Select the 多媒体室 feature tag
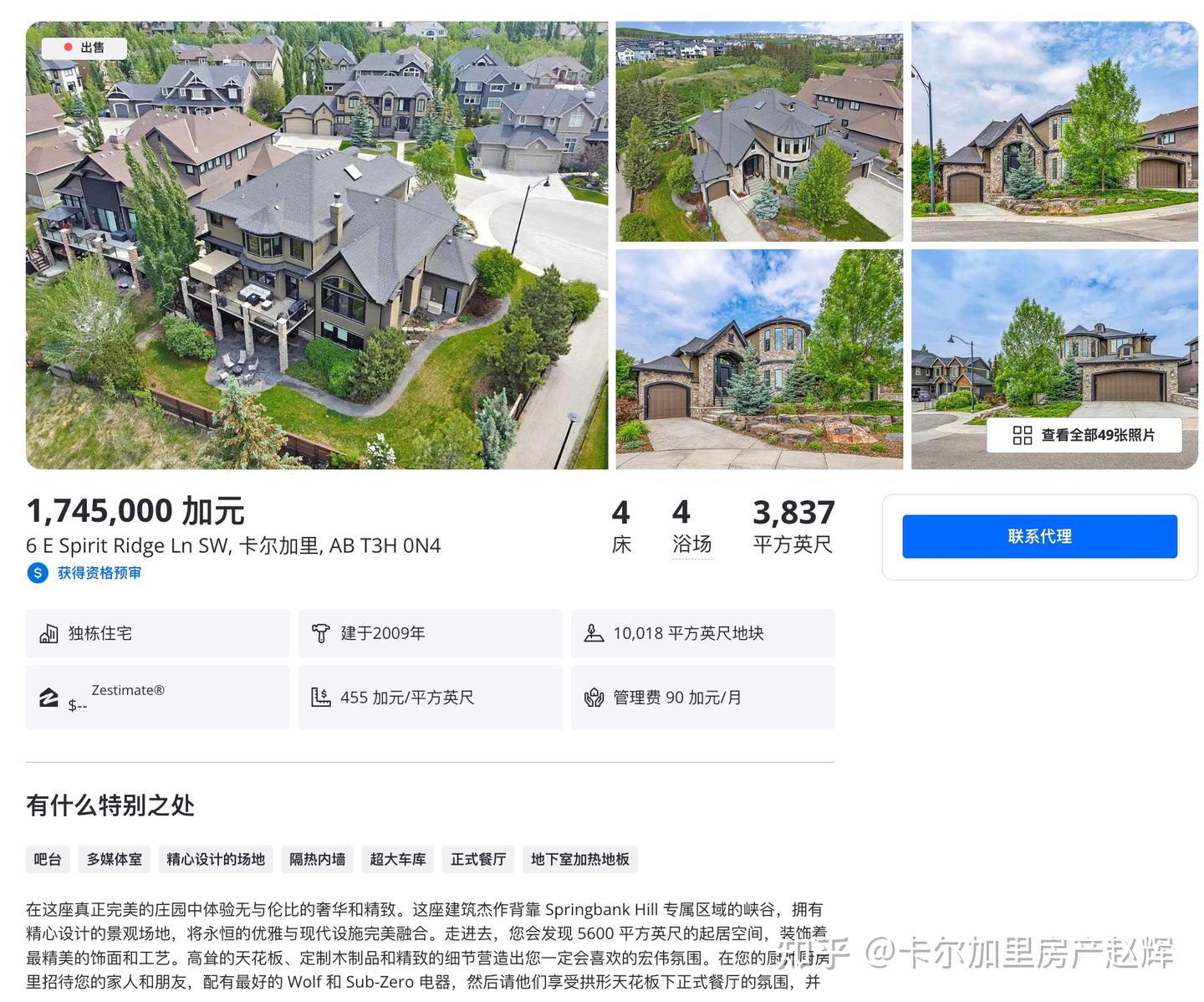The width and height of the screenshot is (1204, 1002). coord(115,859)
